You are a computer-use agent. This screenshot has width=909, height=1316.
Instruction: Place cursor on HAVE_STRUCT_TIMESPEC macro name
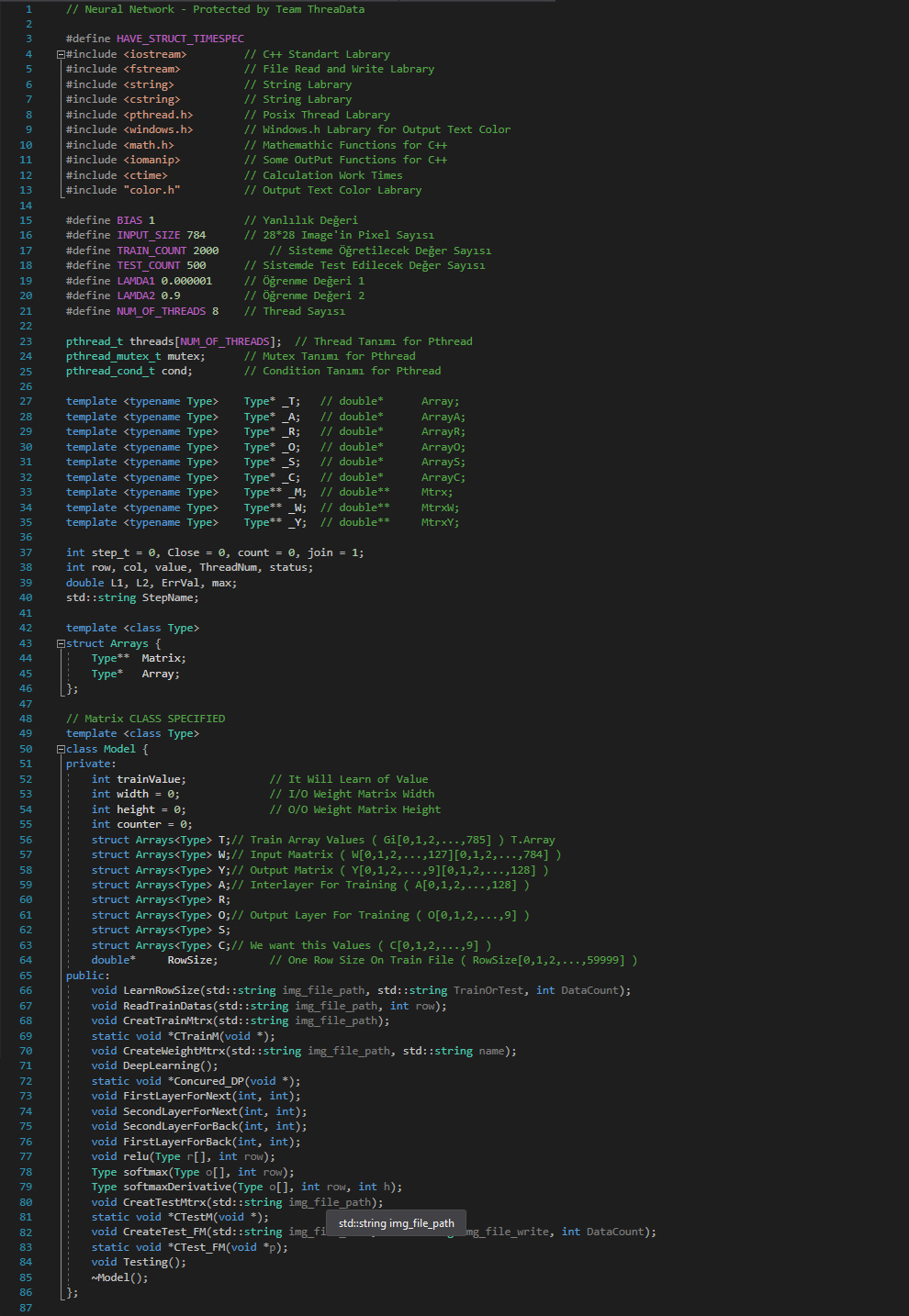[x=180, y=39]
